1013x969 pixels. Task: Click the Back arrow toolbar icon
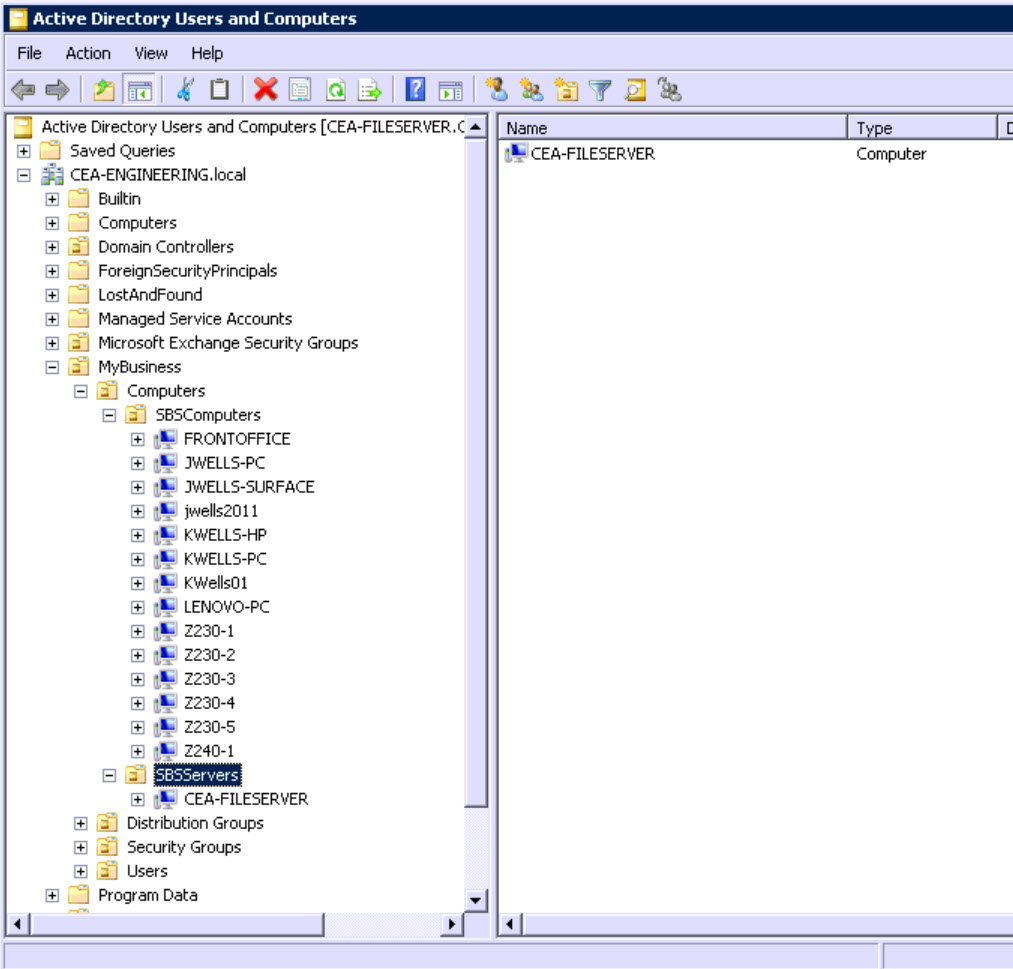tap(23, 90)
